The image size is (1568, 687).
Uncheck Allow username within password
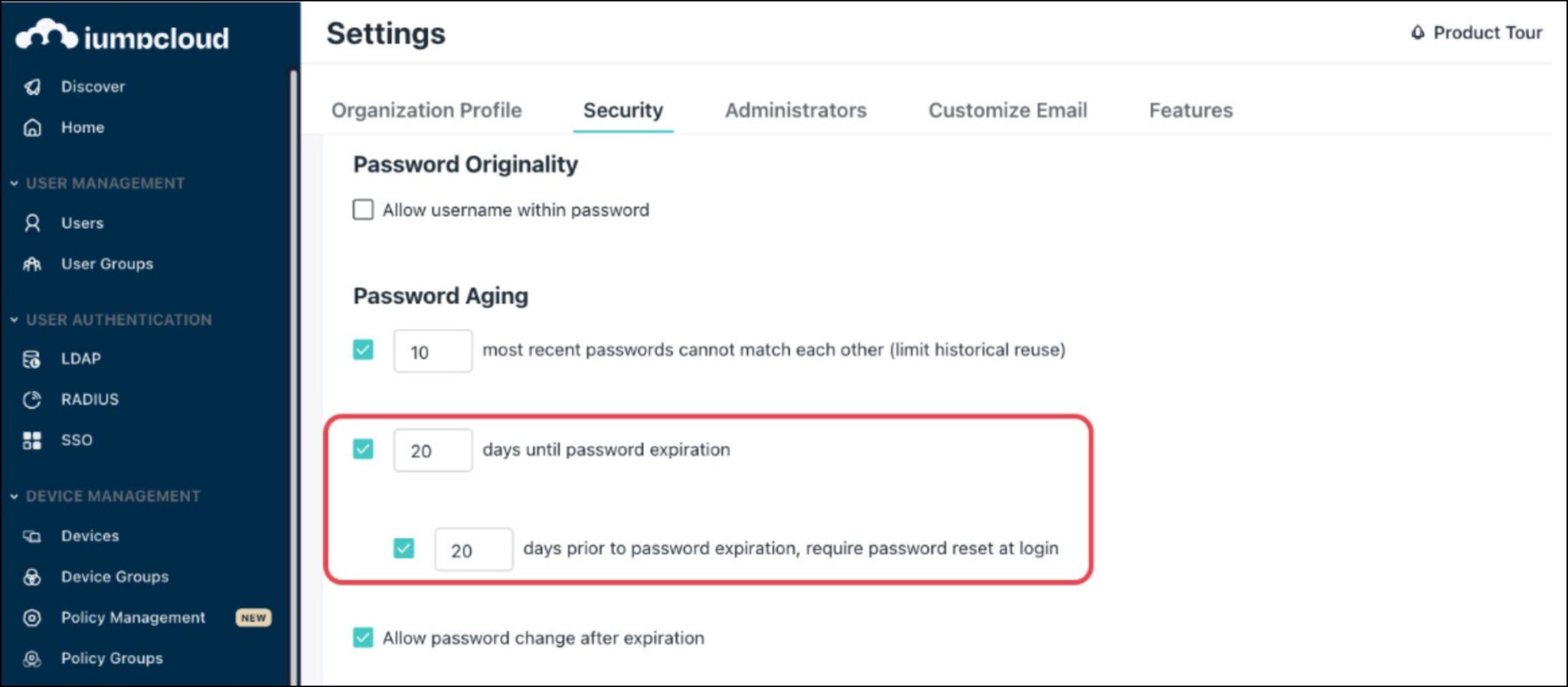pyautogui.click(x=362, y=209)
